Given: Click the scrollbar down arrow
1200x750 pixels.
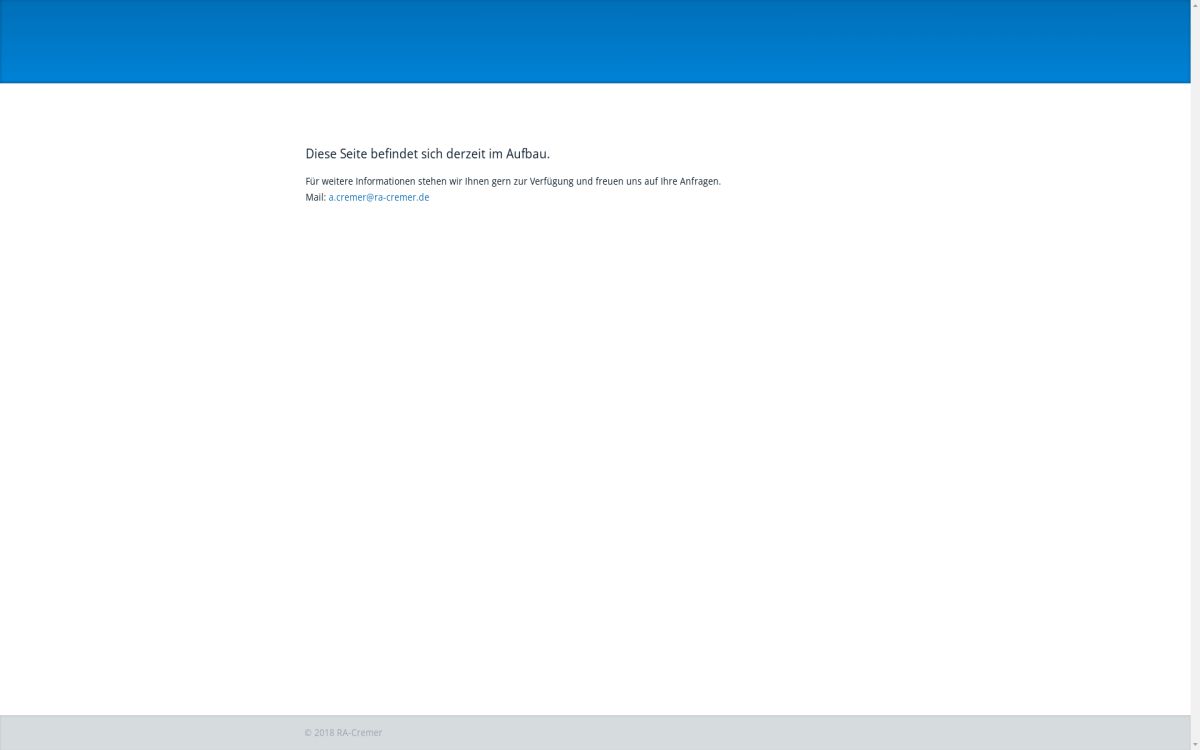Looking at the screenshot, I should click(1195, 744).
